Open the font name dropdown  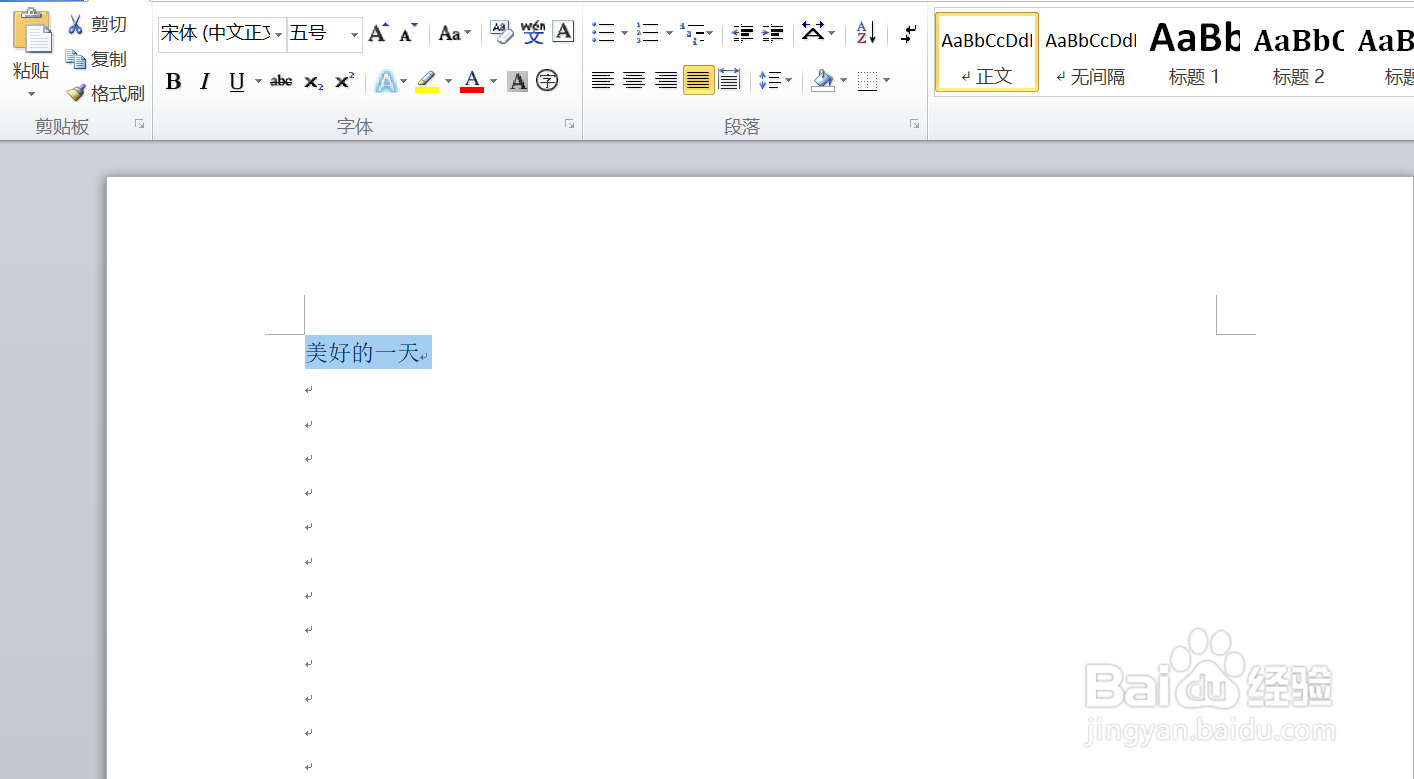278,33
